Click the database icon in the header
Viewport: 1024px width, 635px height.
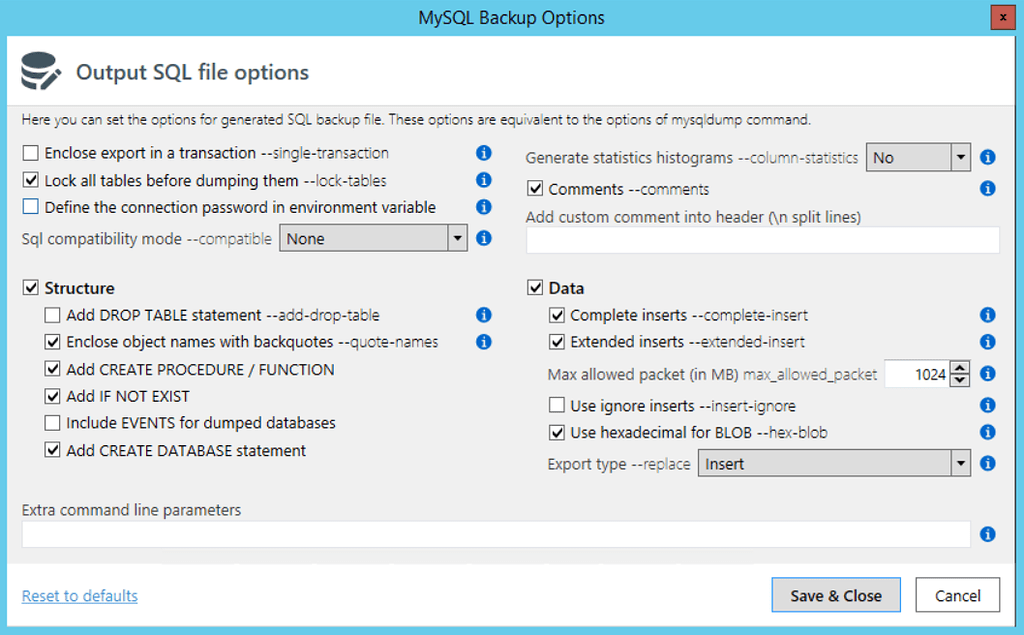[42, 70]
